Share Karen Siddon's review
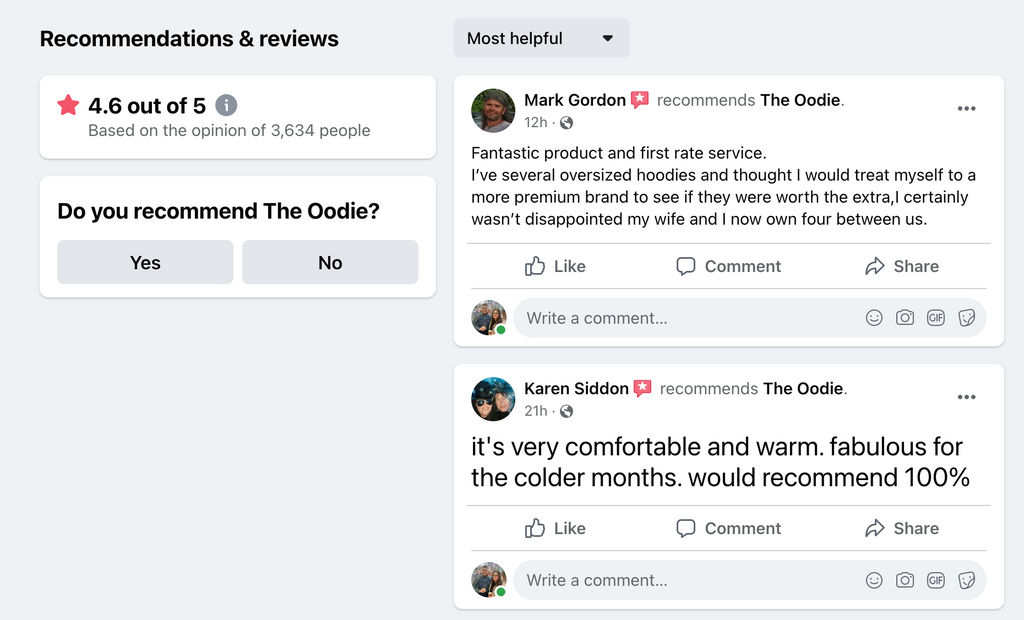1024x620 pixels. click(x=902, y=528)
